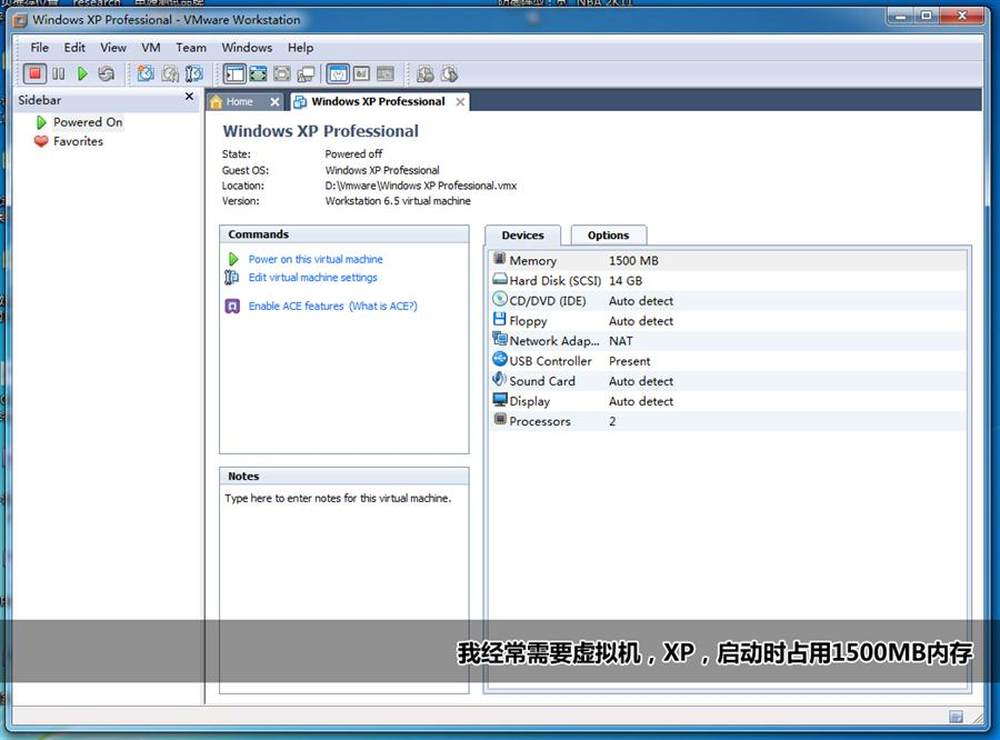The width and height of the screenshot is (1000, 740).
Task: Minimize the VMware Workstation window
Action: [901, 16]
